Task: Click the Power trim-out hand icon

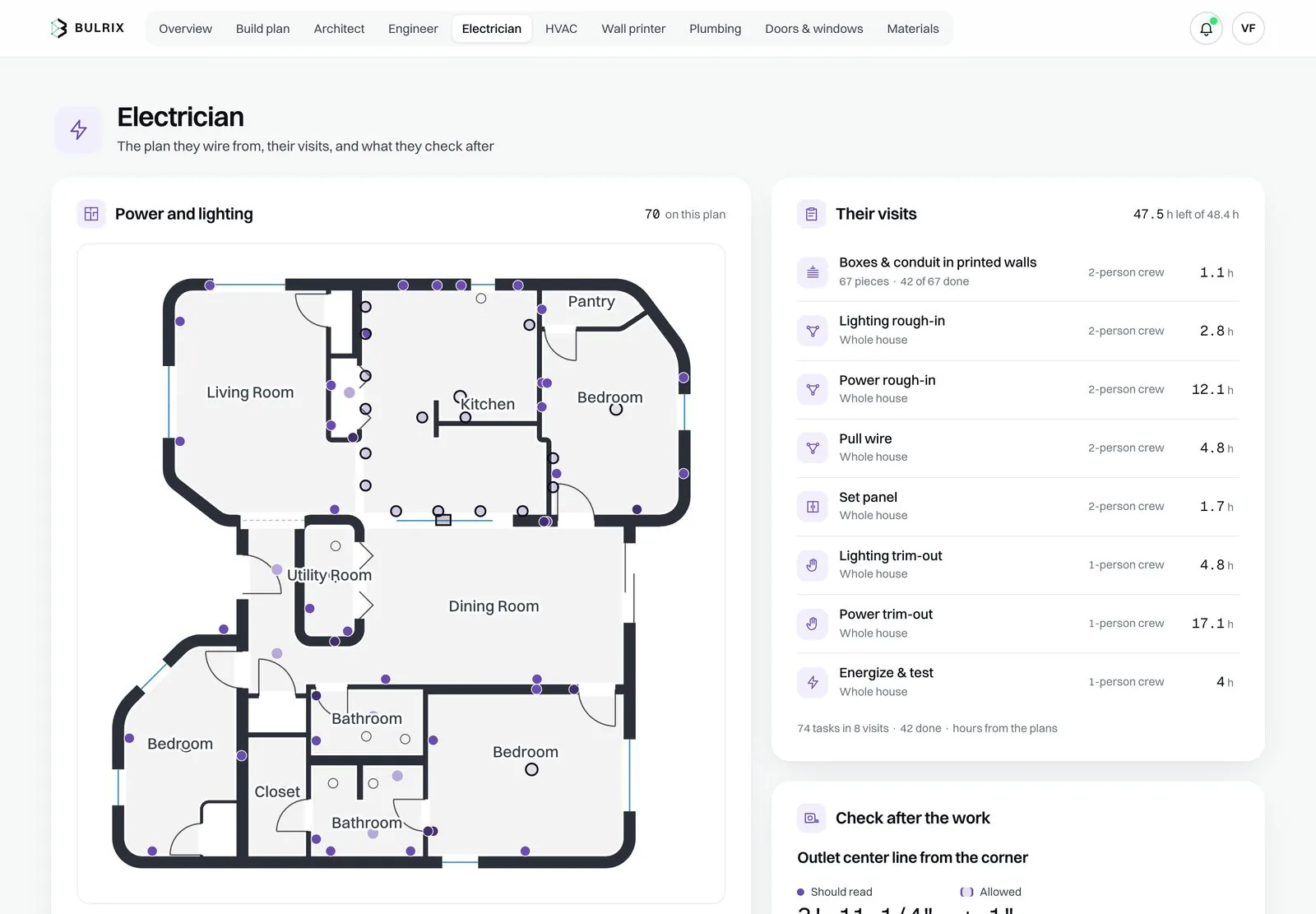Action: tap(813, 624)
